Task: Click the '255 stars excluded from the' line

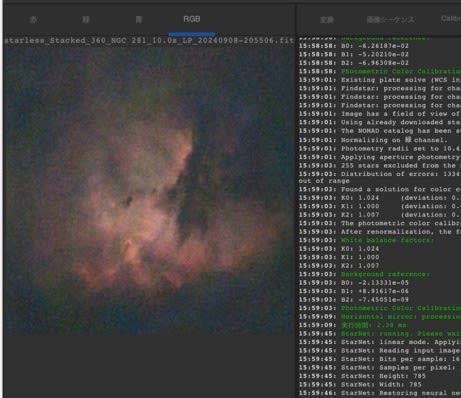Action: [380, 166]
